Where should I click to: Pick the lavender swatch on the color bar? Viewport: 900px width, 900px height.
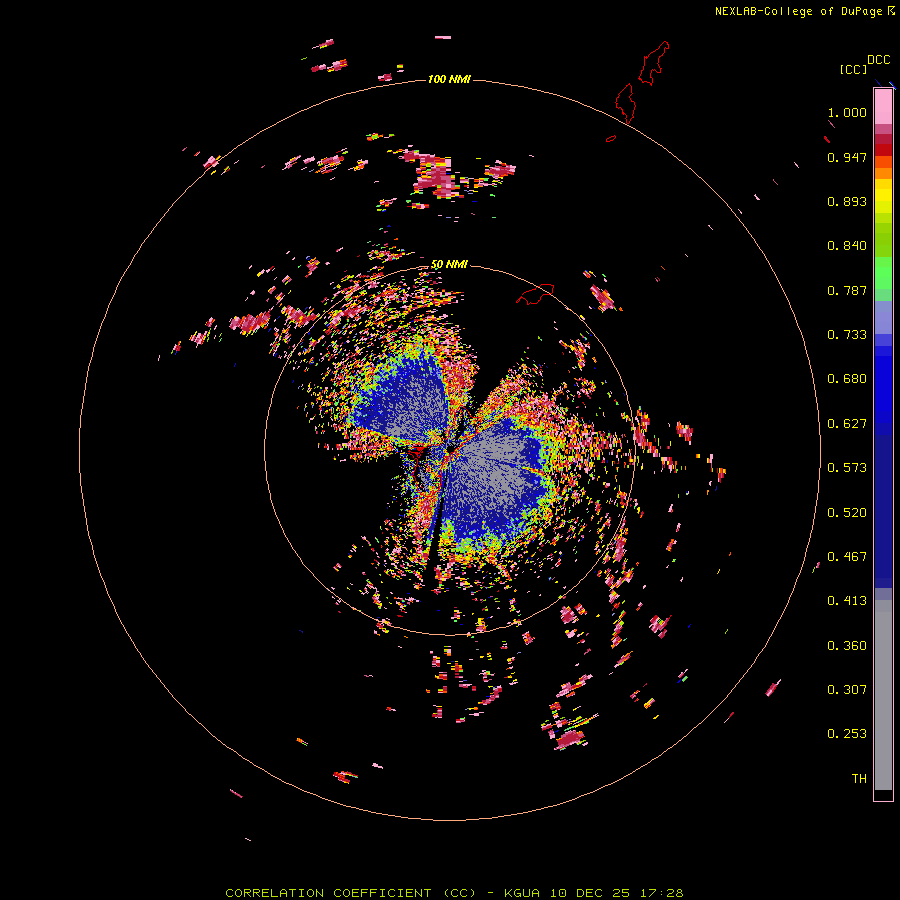pos(883,317)
